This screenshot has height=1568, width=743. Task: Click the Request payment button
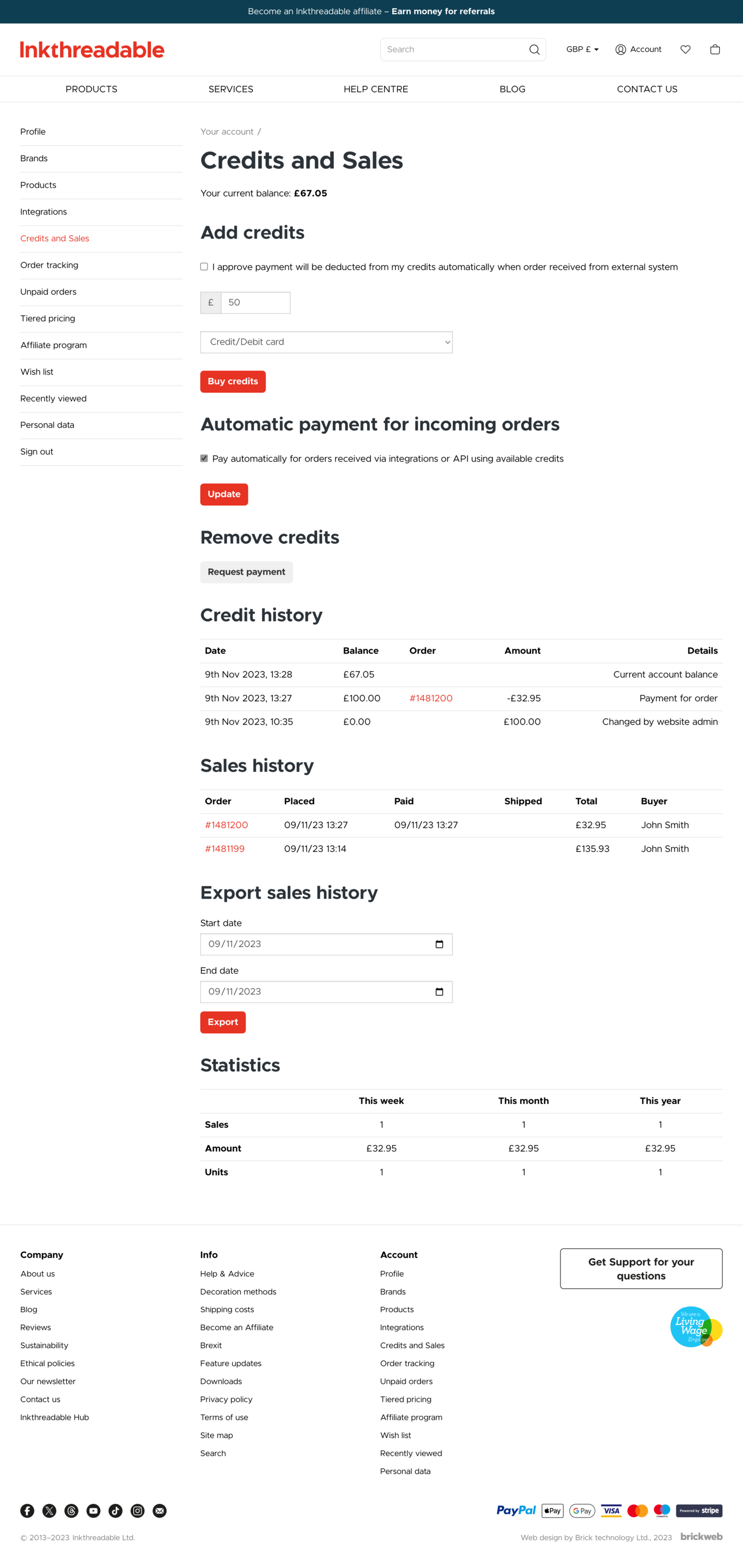click(x=246, y=572)
